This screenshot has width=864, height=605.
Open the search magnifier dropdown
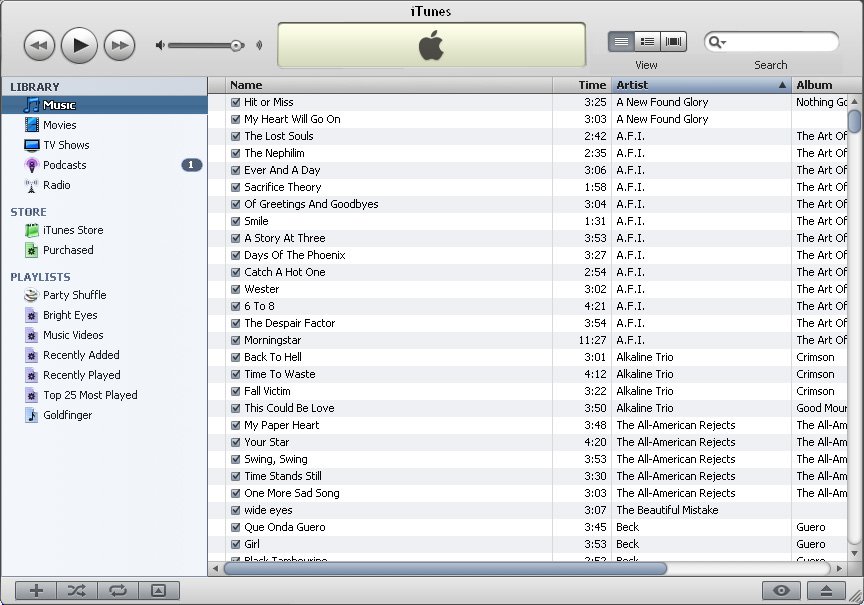(717, 42)
